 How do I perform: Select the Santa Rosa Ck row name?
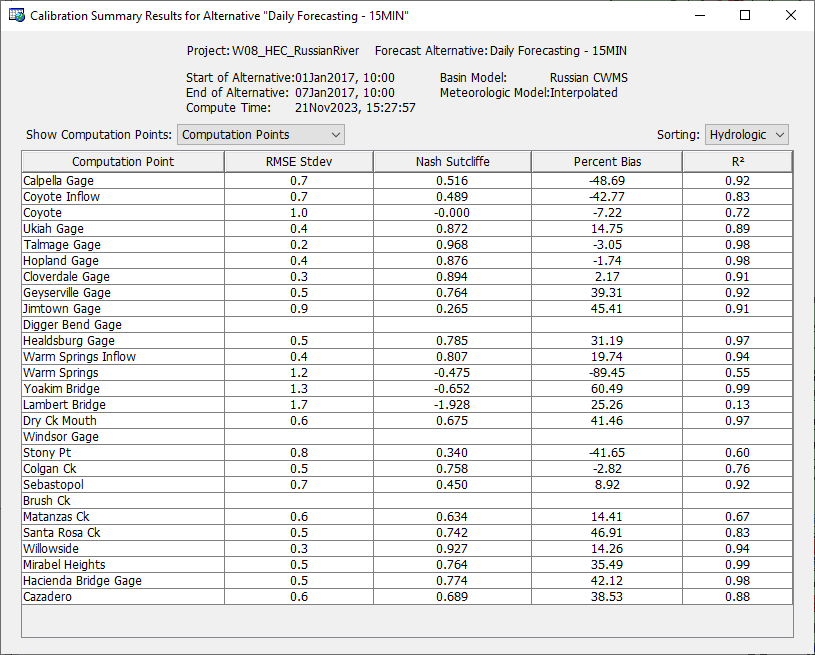pos(61,533)
